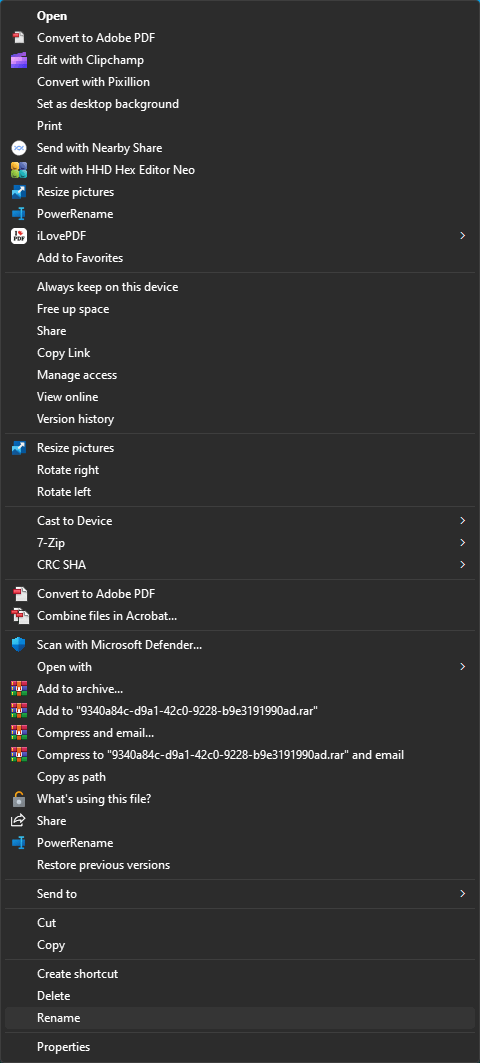
Task: Expand the Send to submenu chevron
Action: [x=462, y=894]
